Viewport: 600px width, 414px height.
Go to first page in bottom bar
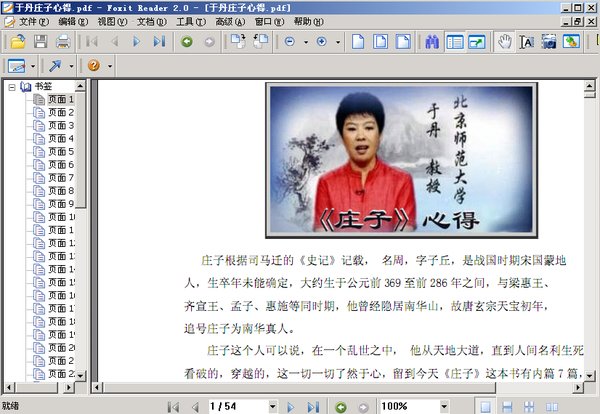pyautogui.click(x=173, y=407)
